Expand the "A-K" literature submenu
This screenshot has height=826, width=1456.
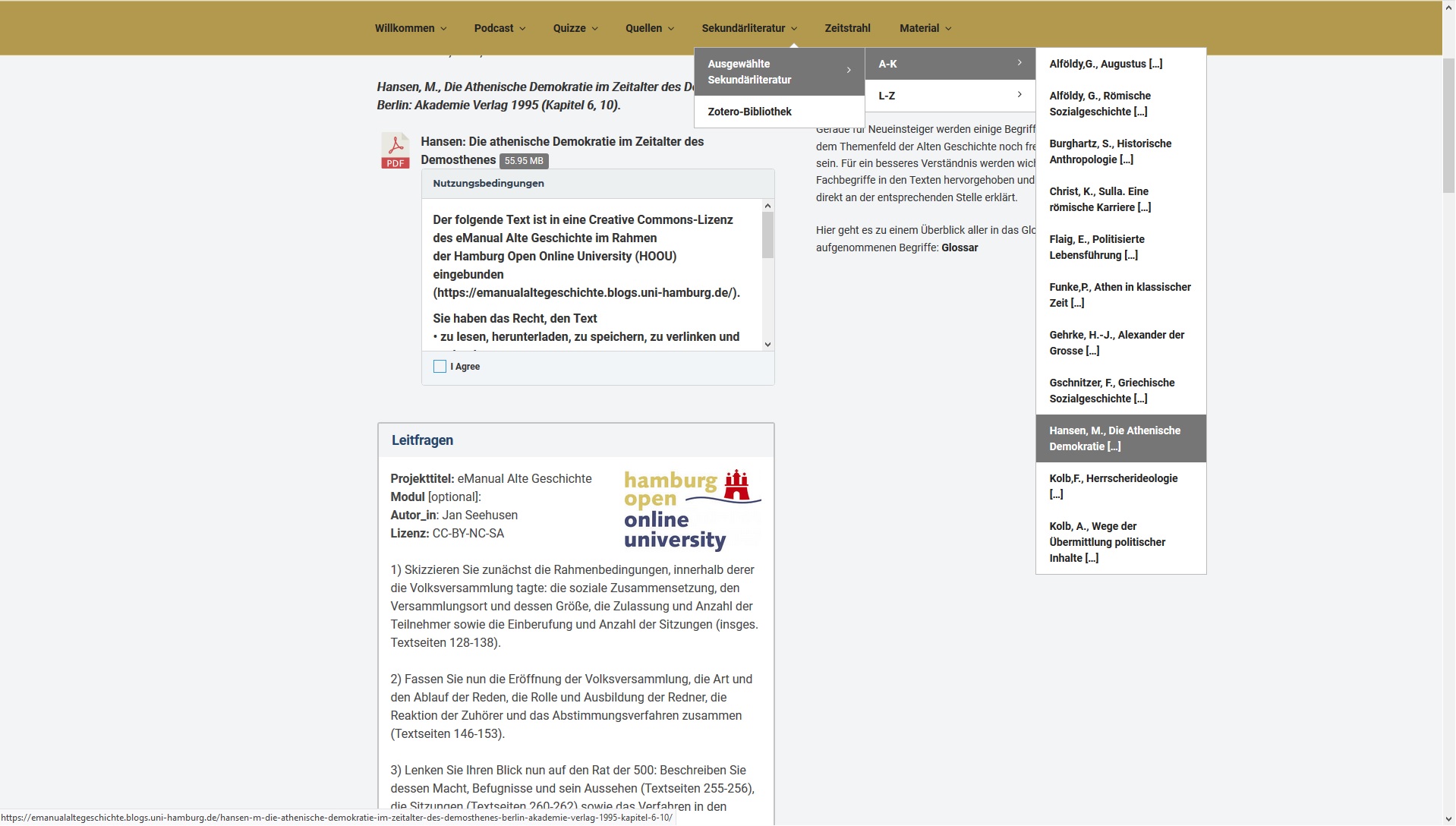[x=1019, y=63]
